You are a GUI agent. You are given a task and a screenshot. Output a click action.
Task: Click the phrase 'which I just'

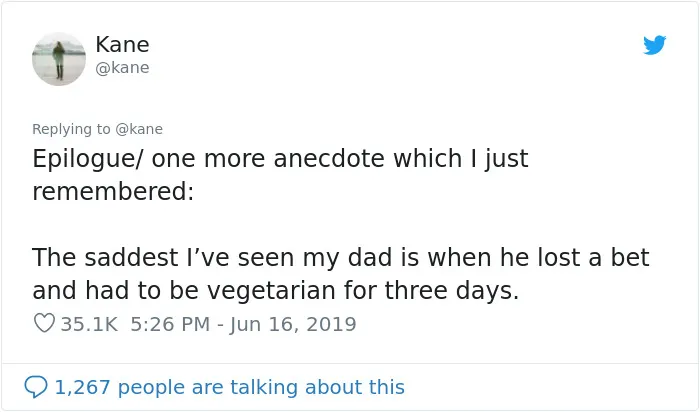pos(461,159)
